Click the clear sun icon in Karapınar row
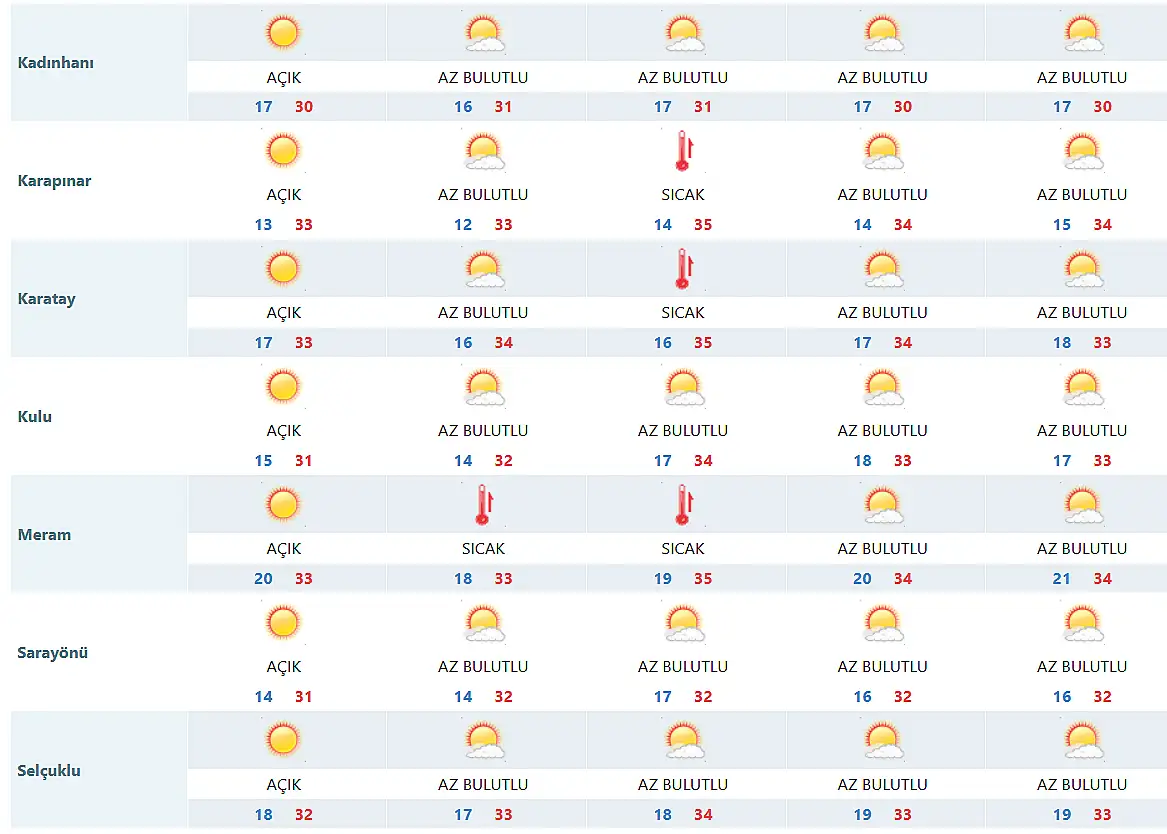This screenshot has height=834, width=1167. pyautogui.click(x=283, y=151)
